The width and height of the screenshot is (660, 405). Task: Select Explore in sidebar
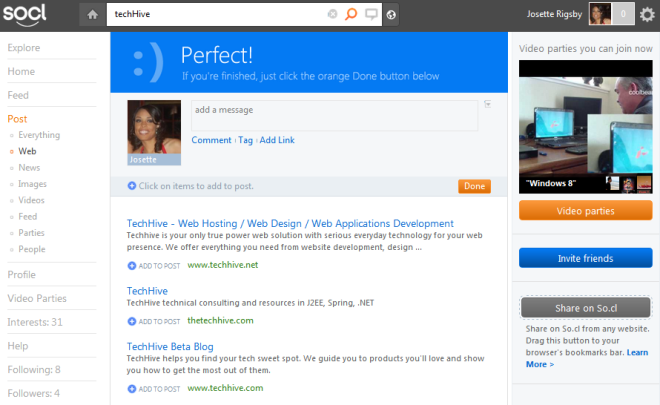[x=24, y=48]
